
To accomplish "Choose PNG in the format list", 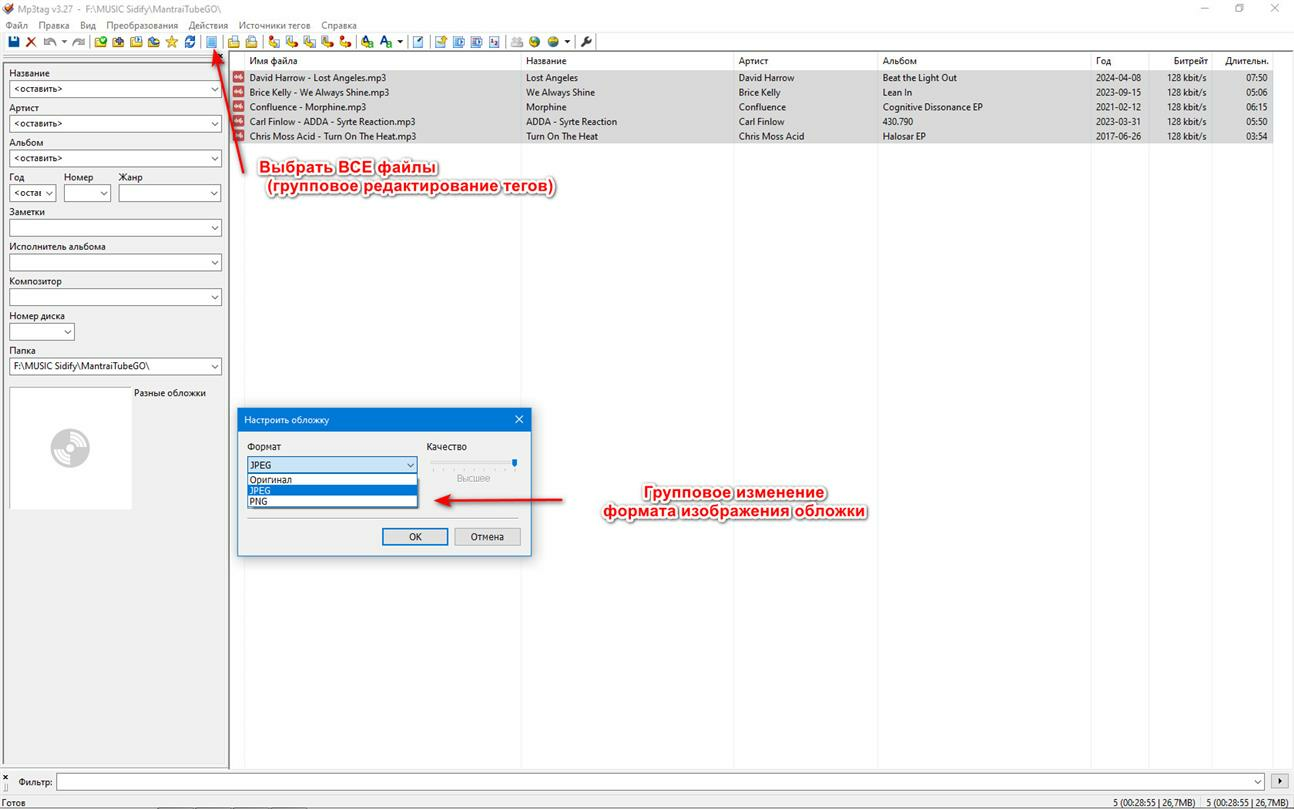I will (332, 502).
